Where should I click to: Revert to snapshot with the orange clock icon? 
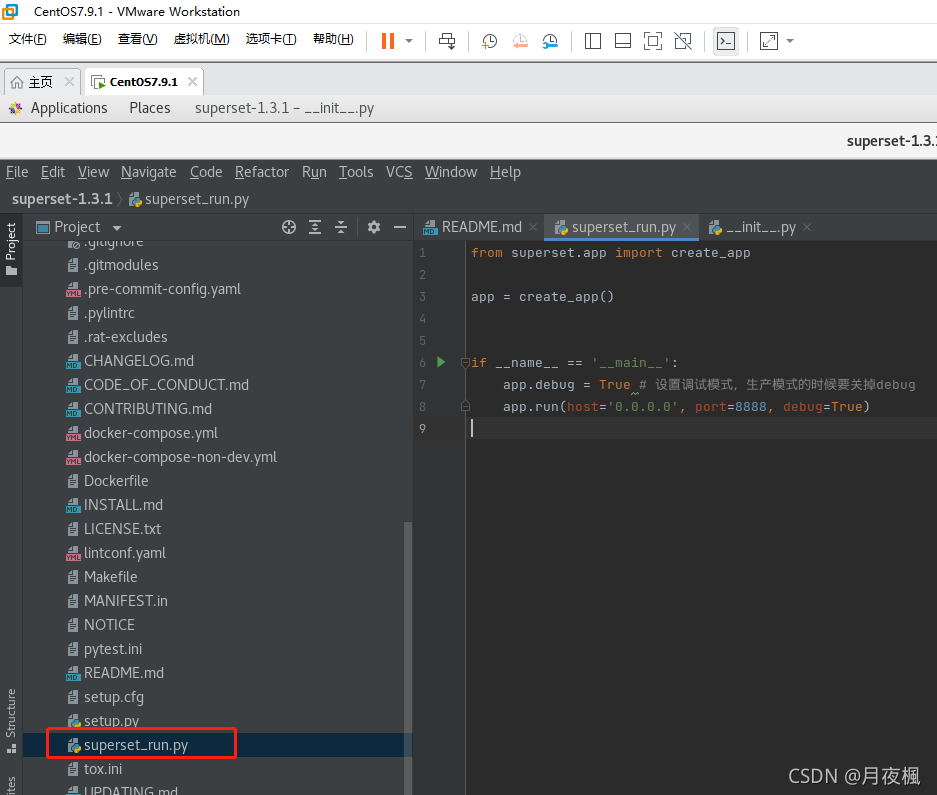coord(520,41)
